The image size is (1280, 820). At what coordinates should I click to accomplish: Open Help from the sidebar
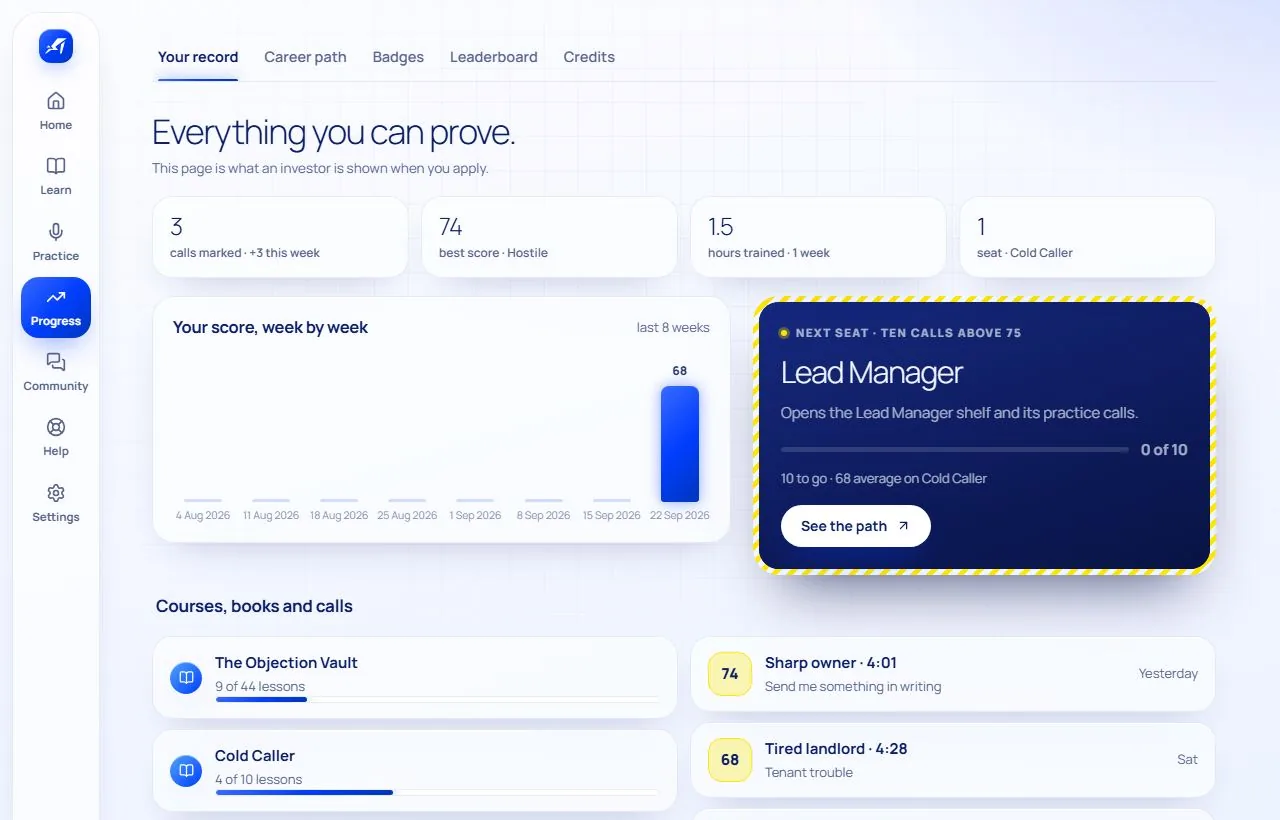pyautogui.click(x=56, y=437)
